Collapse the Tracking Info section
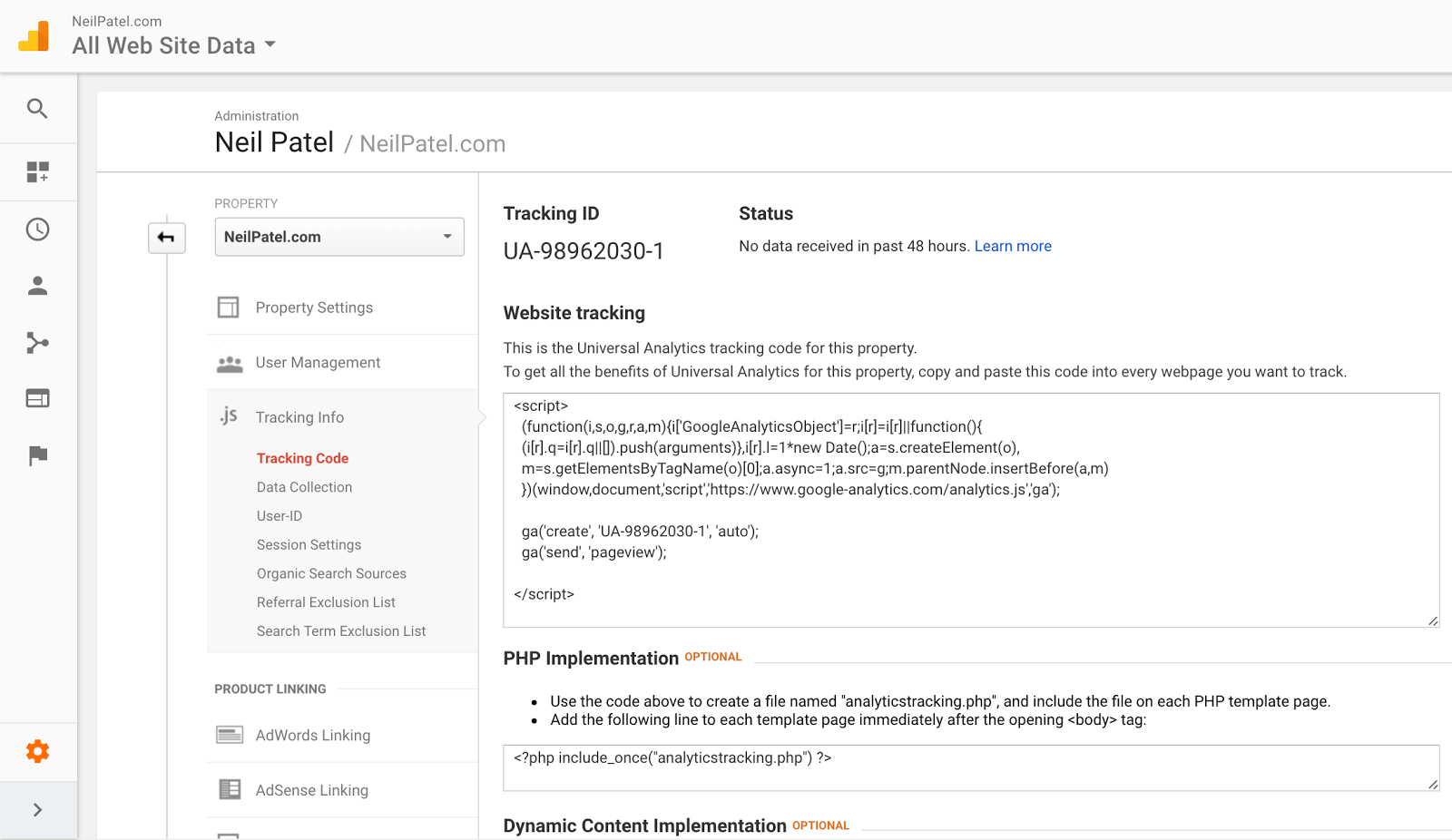 coord(299,417)
